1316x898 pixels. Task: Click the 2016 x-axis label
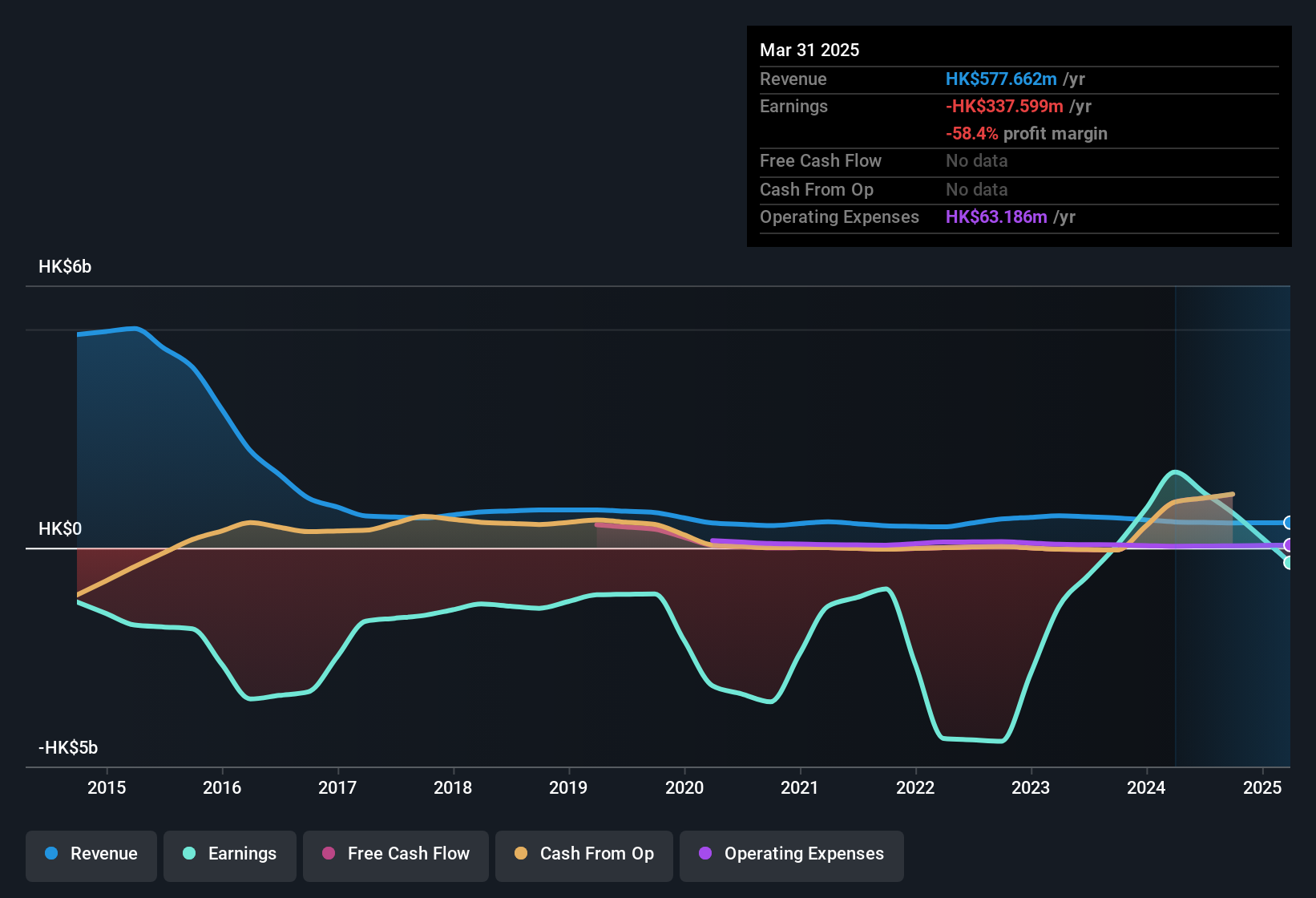222,787
